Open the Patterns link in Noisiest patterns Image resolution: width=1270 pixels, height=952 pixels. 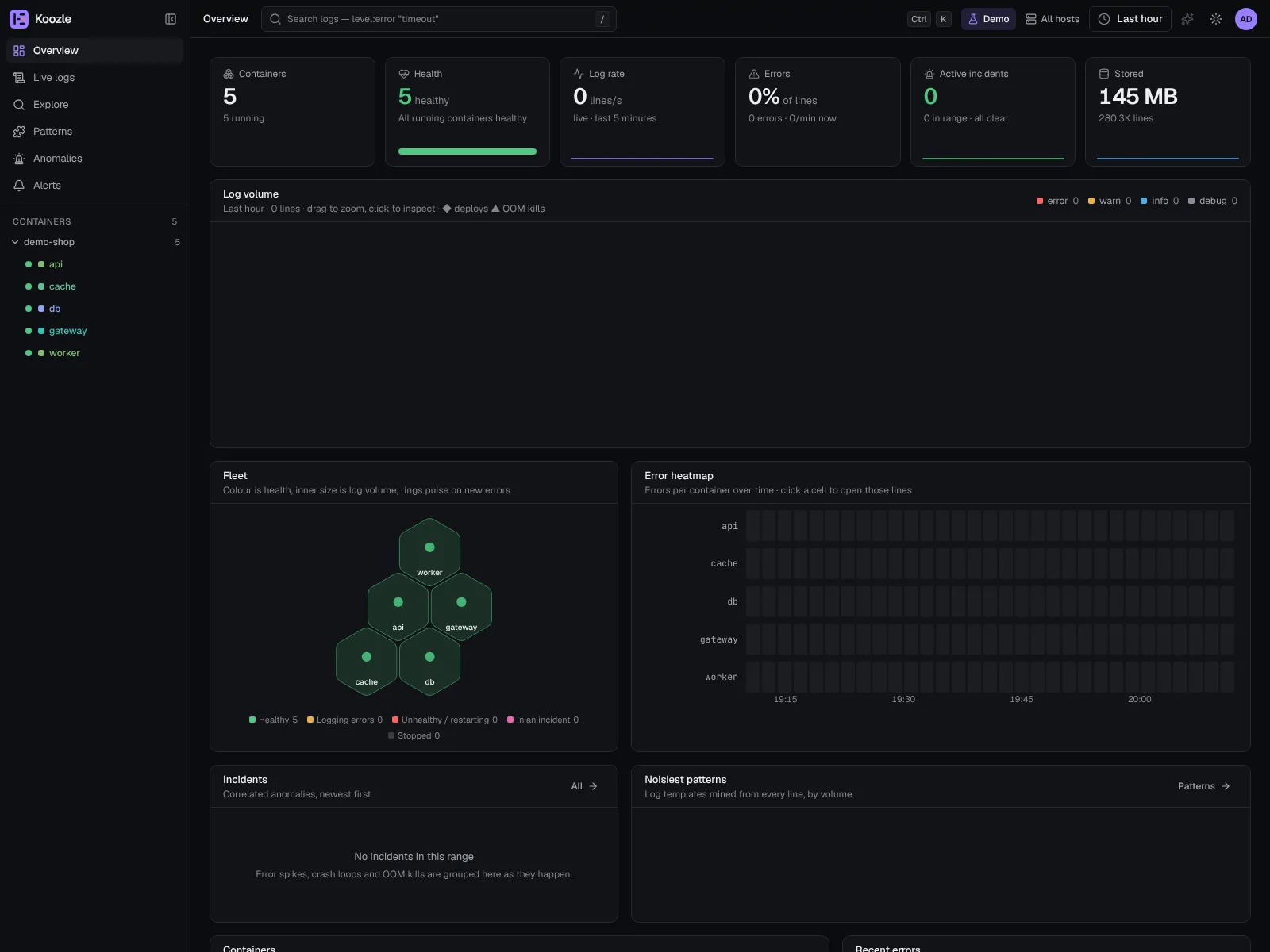point(1203,786)
